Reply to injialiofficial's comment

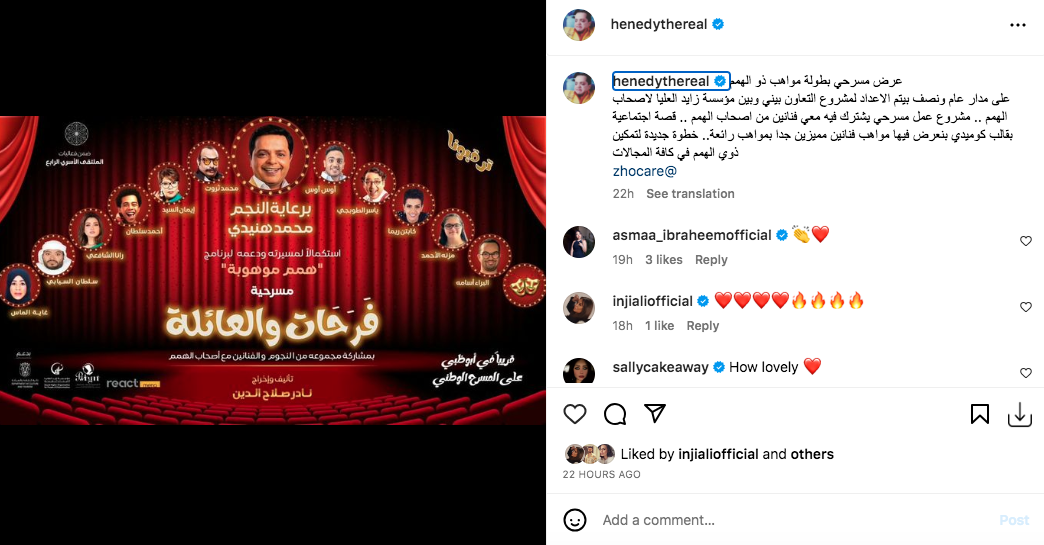click(702, 325)
